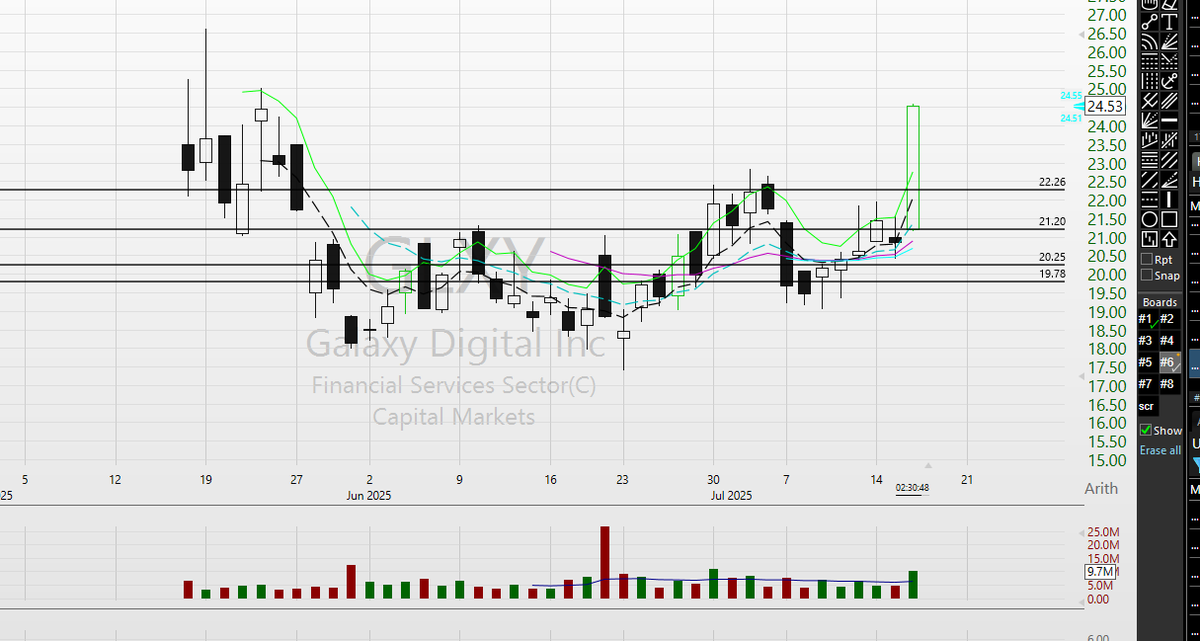Click the triangle marker above the time axis

click(928, 465)
